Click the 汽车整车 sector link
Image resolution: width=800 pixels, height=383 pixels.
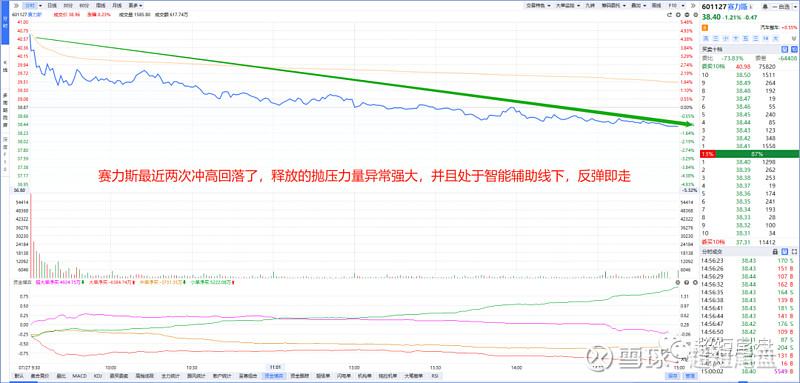770,28
